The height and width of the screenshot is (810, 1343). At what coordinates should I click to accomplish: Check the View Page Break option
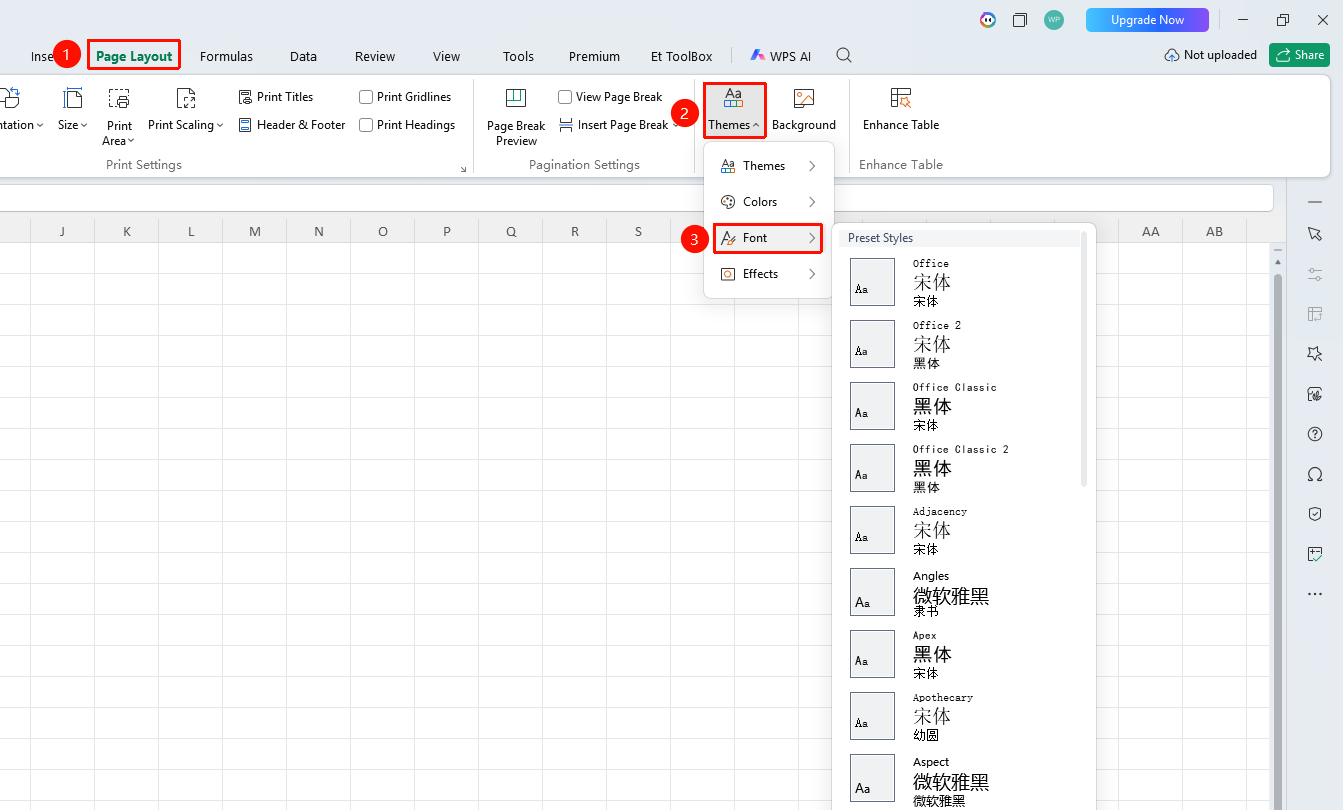[565, 97]
